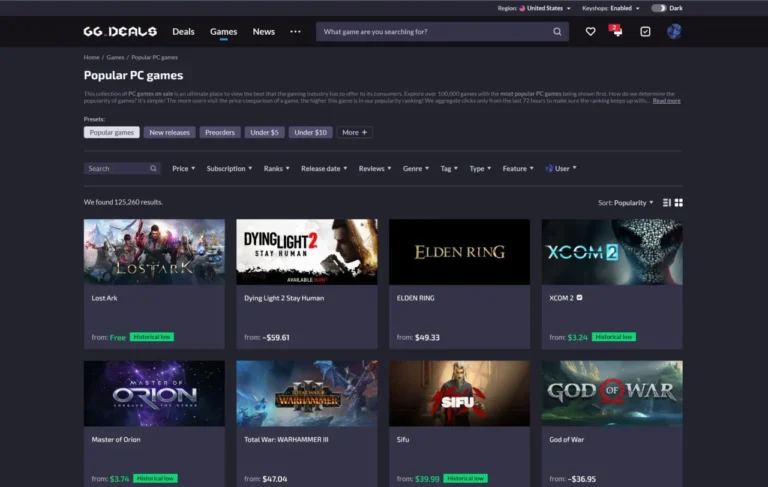Open the Keyshops Enabled dropdown
The width and height of the screenshot is (768, 487).
click(611, 8)
